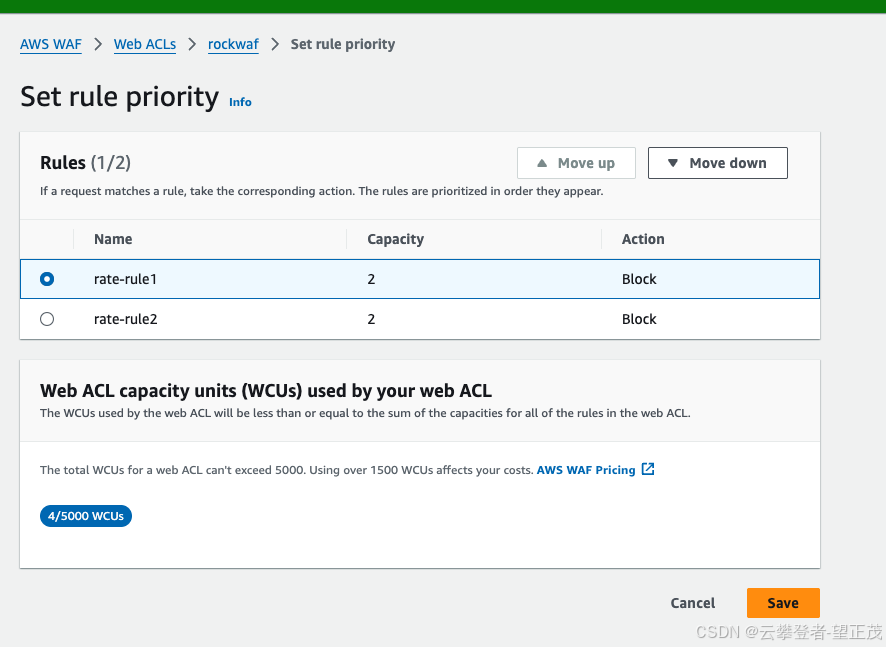Click capacity value 2 in rate-rule2 row
The height and width of the screenshot is (647, 886).
pyautogui.click(x=371, y=319)
